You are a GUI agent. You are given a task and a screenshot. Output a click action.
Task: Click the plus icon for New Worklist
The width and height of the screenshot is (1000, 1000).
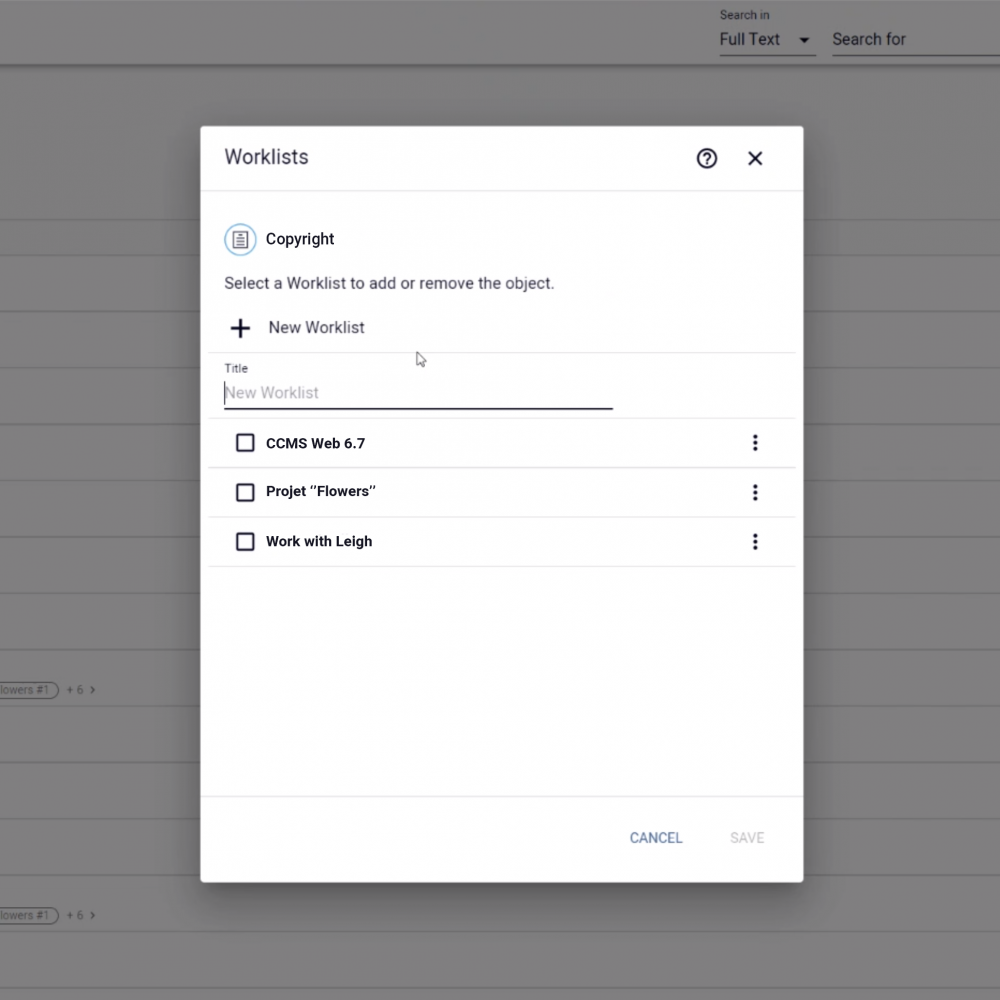[240, 328]
